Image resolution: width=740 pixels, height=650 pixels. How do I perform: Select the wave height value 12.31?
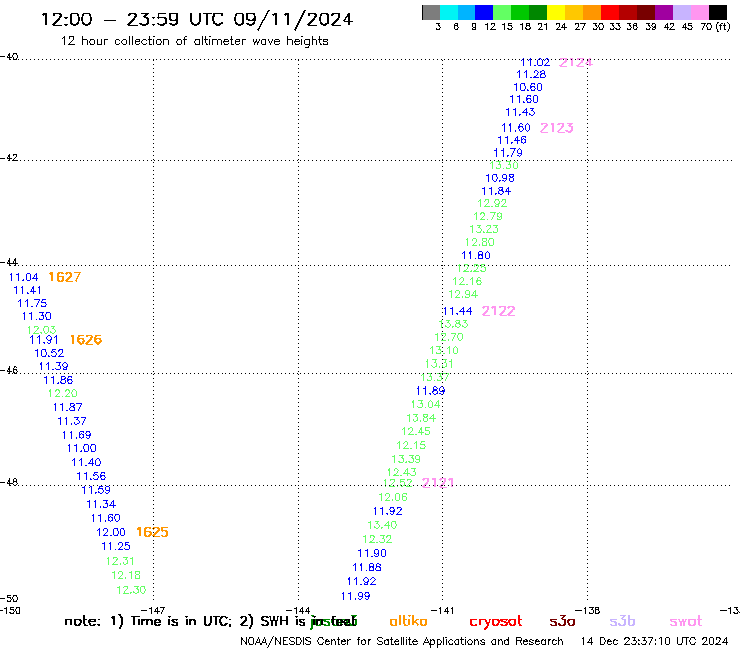click(120, 561)
